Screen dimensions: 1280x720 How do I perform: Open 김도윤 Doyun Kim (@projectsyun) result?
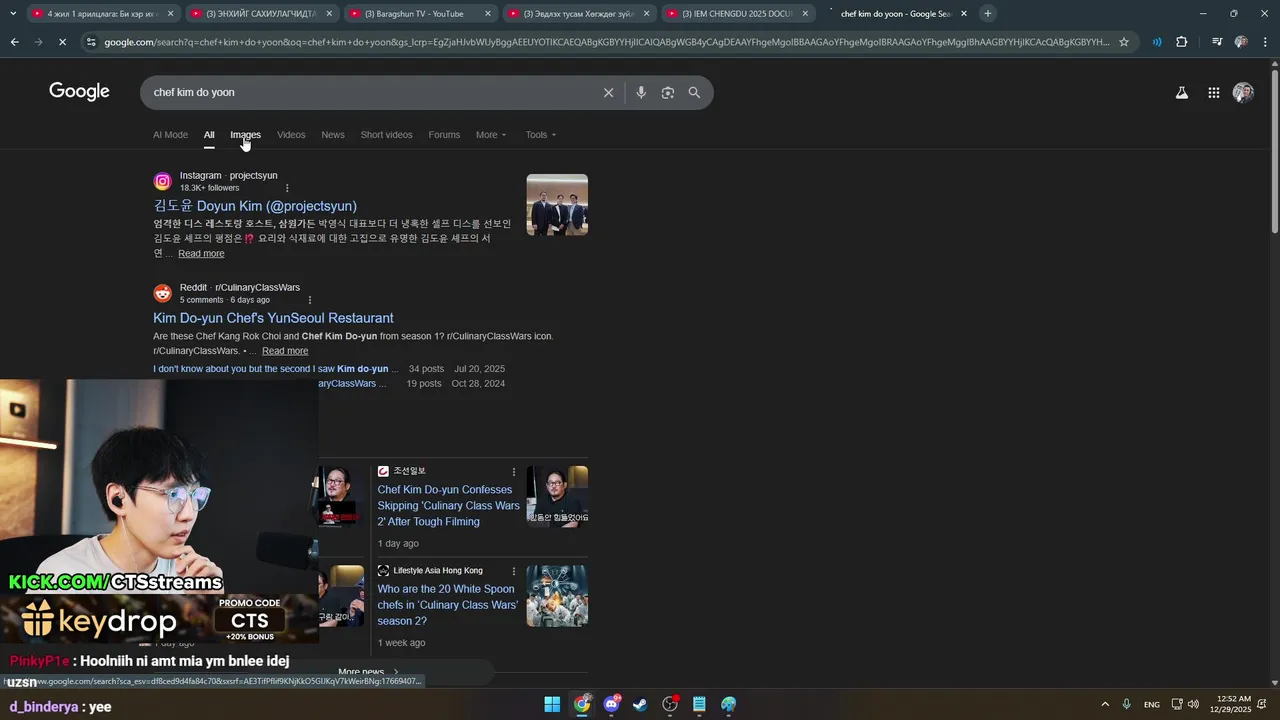point(255,206)
